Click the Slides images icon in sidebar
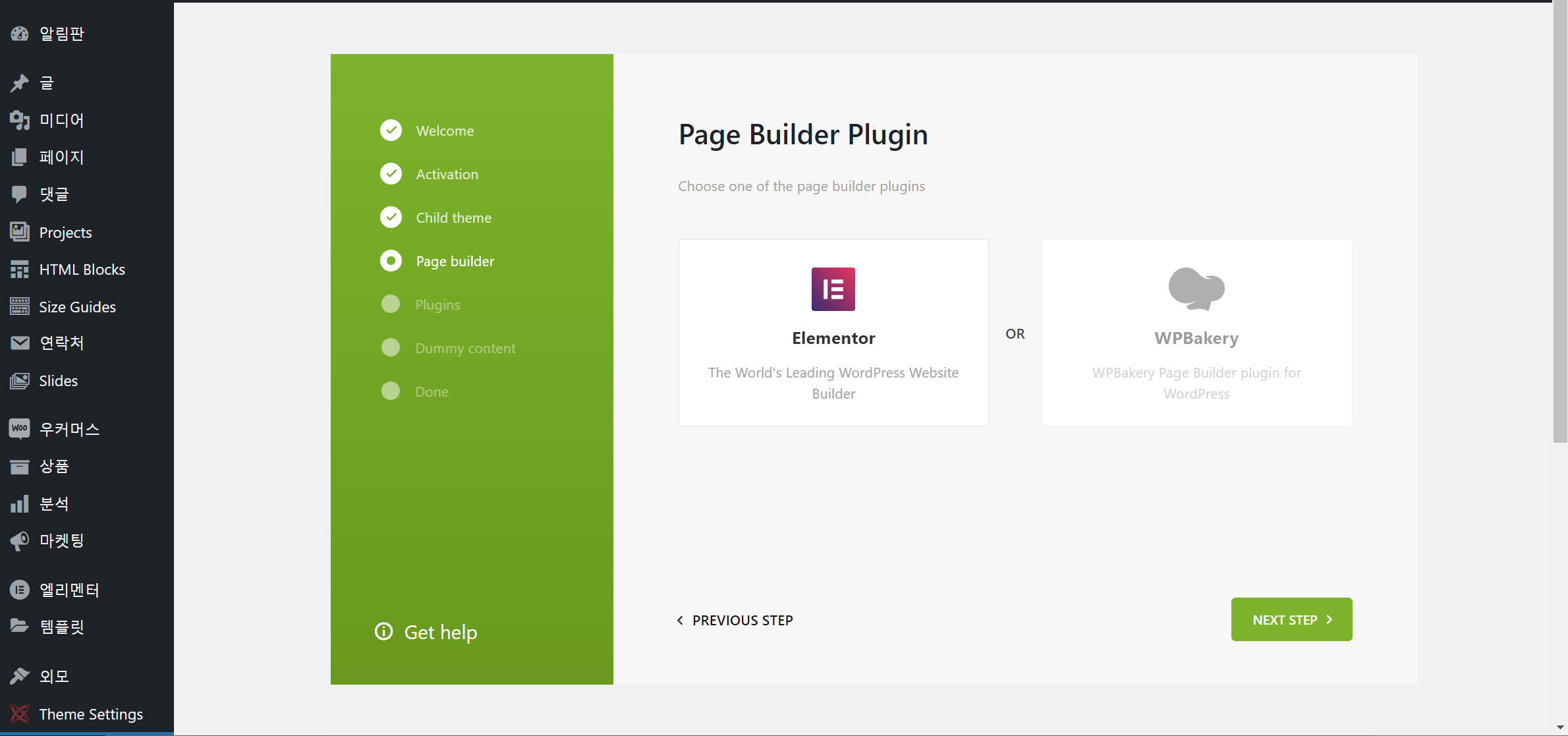This screenshot has height=736, width=1568. [x=20, y=381]
